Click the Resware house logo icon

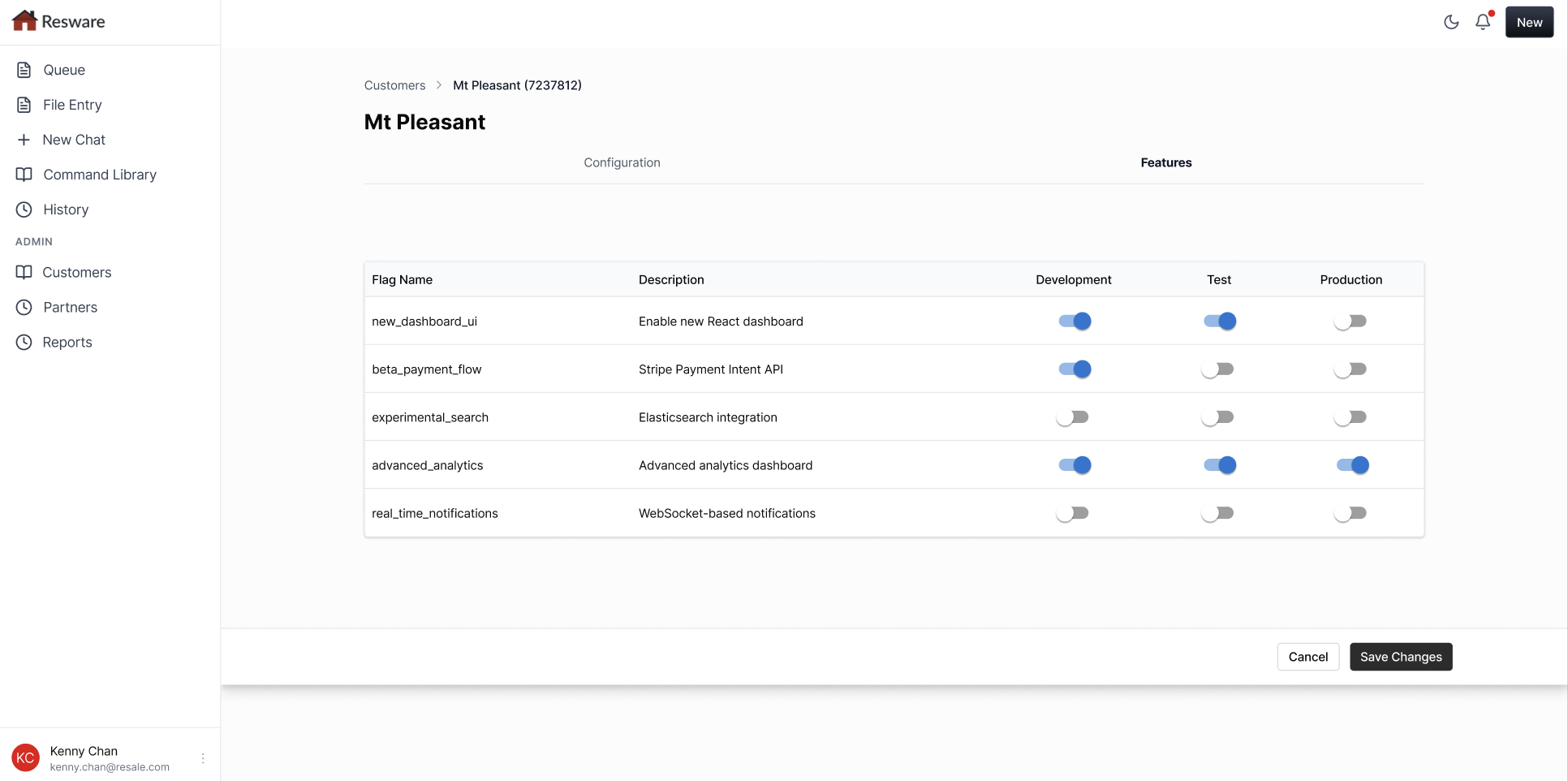tap(24, 21)
